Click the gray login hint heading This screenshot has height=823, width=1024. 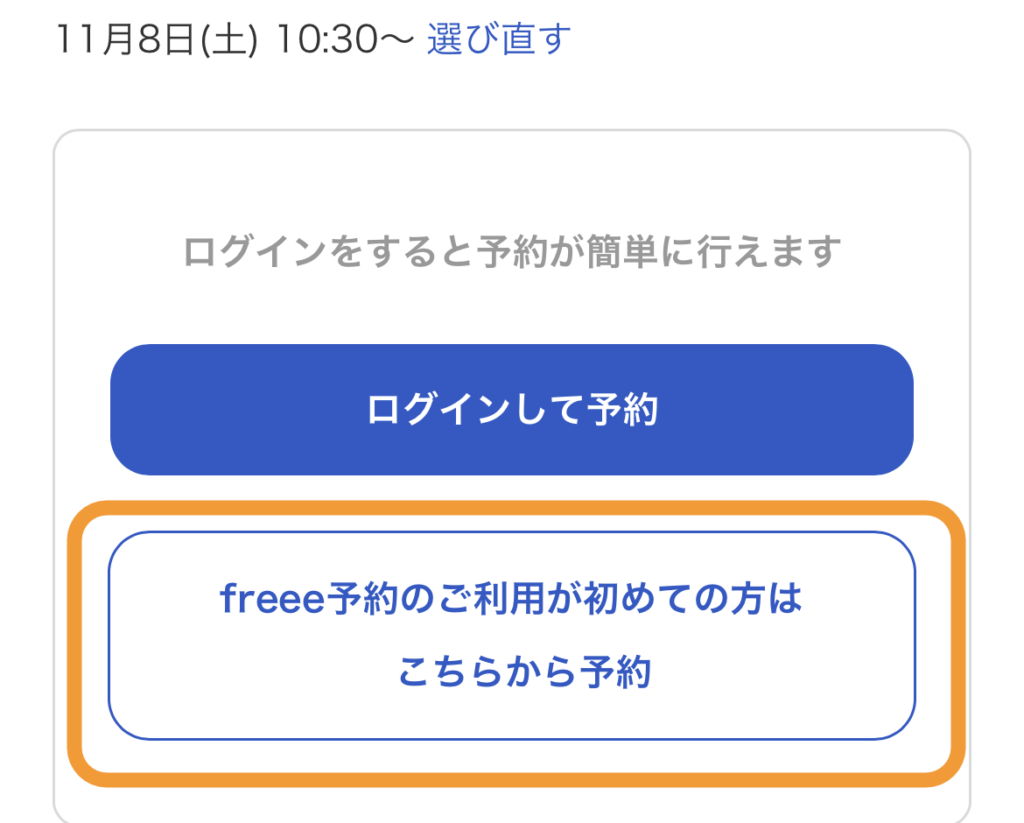[x=511, y=251]
